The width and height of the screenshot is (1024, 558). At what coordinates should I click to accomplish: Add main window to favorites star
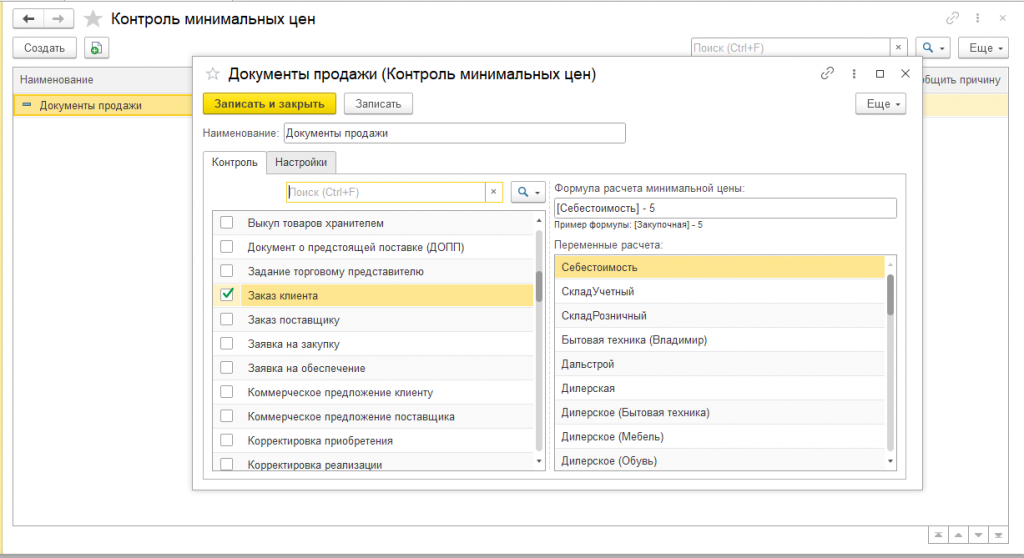(x=93, y=19)
